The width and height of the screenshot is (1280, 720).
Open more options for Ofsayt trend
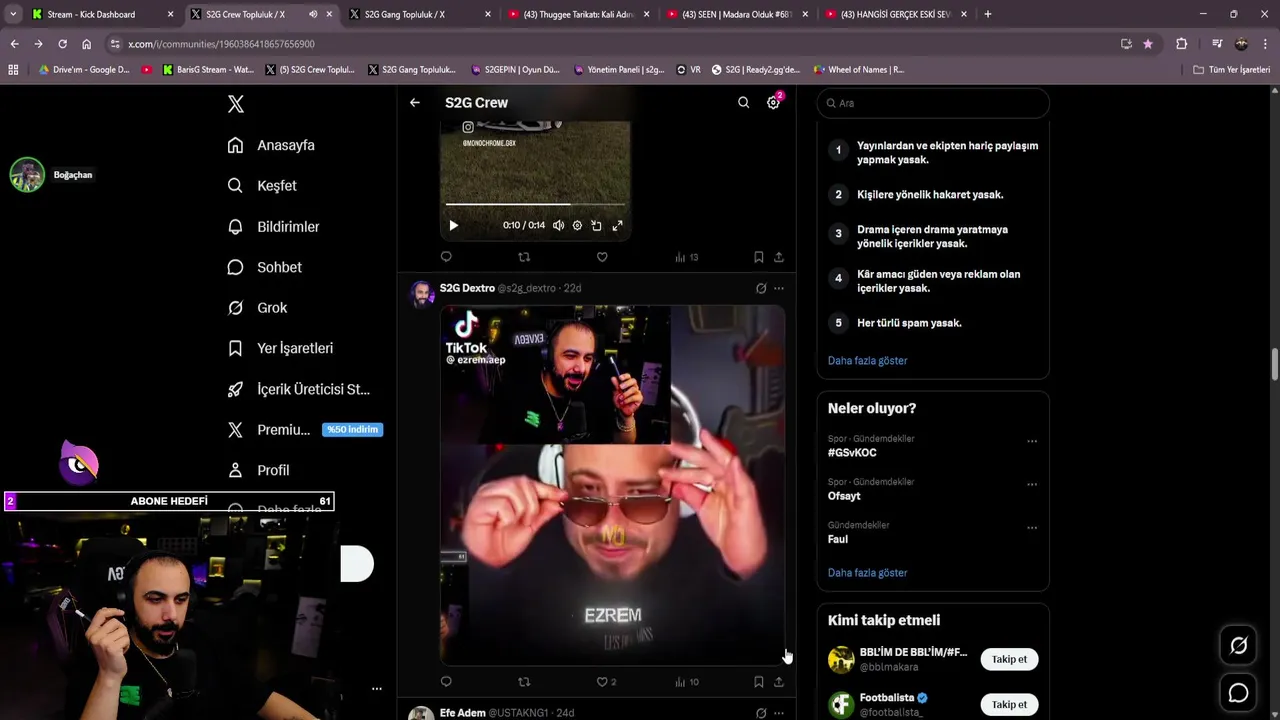point(1032,484)
